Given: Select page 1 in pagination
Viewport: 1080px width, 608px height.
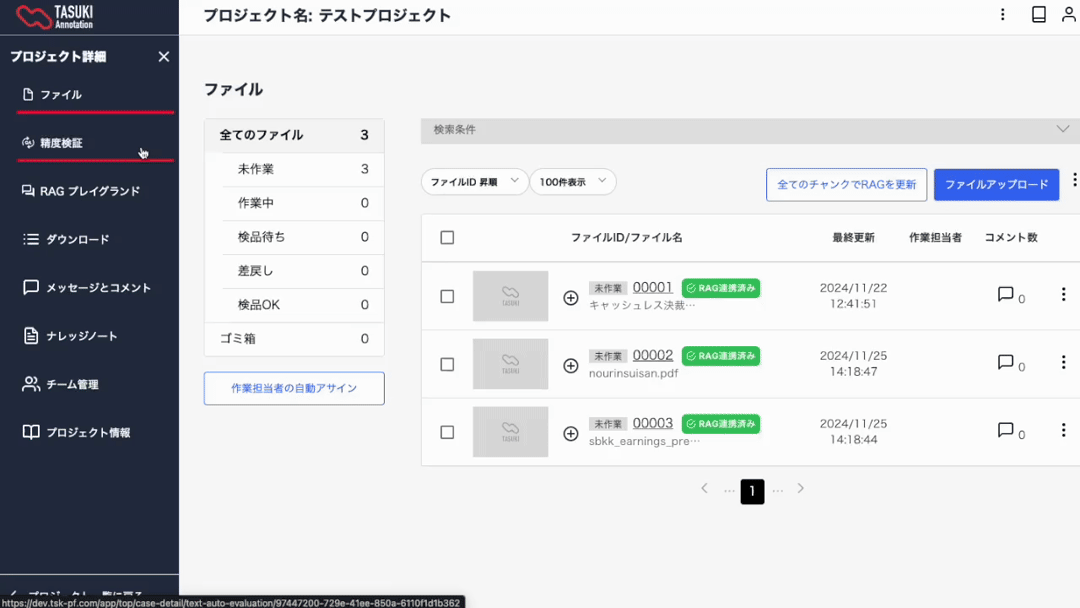Looking at the screenshot, I should (x=752, y=492).
